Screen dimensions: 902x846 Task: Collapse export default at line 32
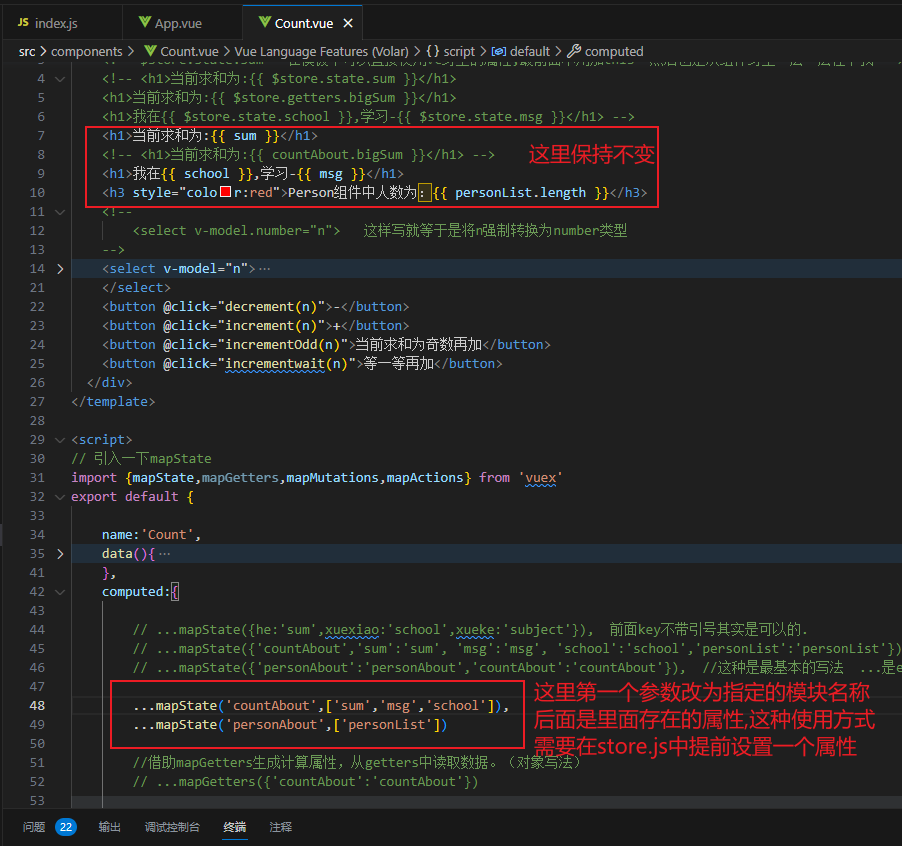point(60,496)
